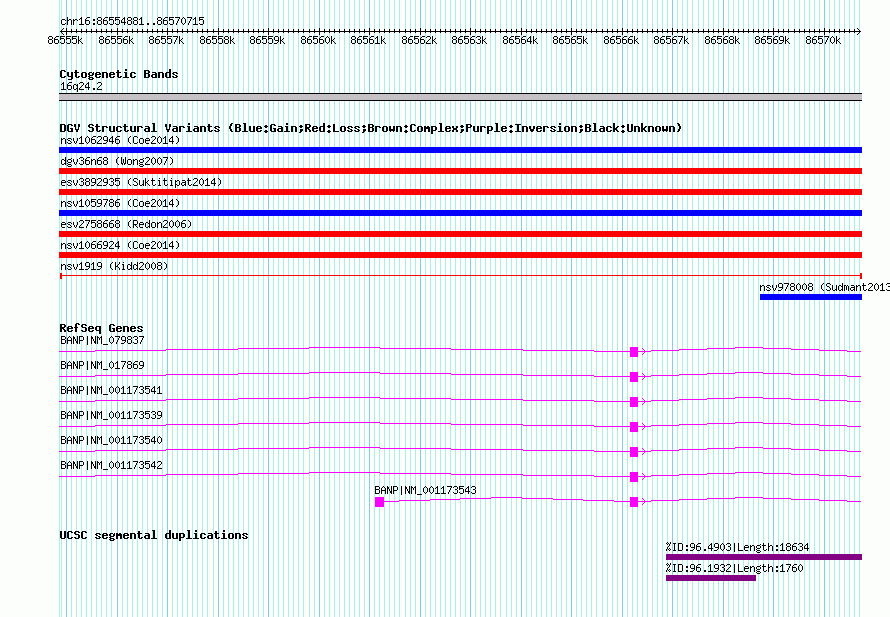Click the %ID:96.4903|Length:18634 duplication label

pyautogui.click(x=737, y=547)
